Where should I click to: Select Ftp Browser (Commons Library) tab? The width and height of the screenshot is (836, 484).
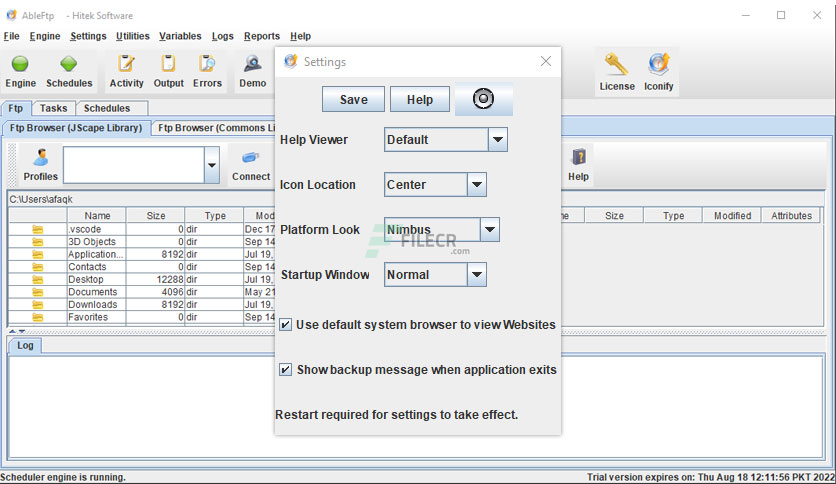tap(216, 128)
